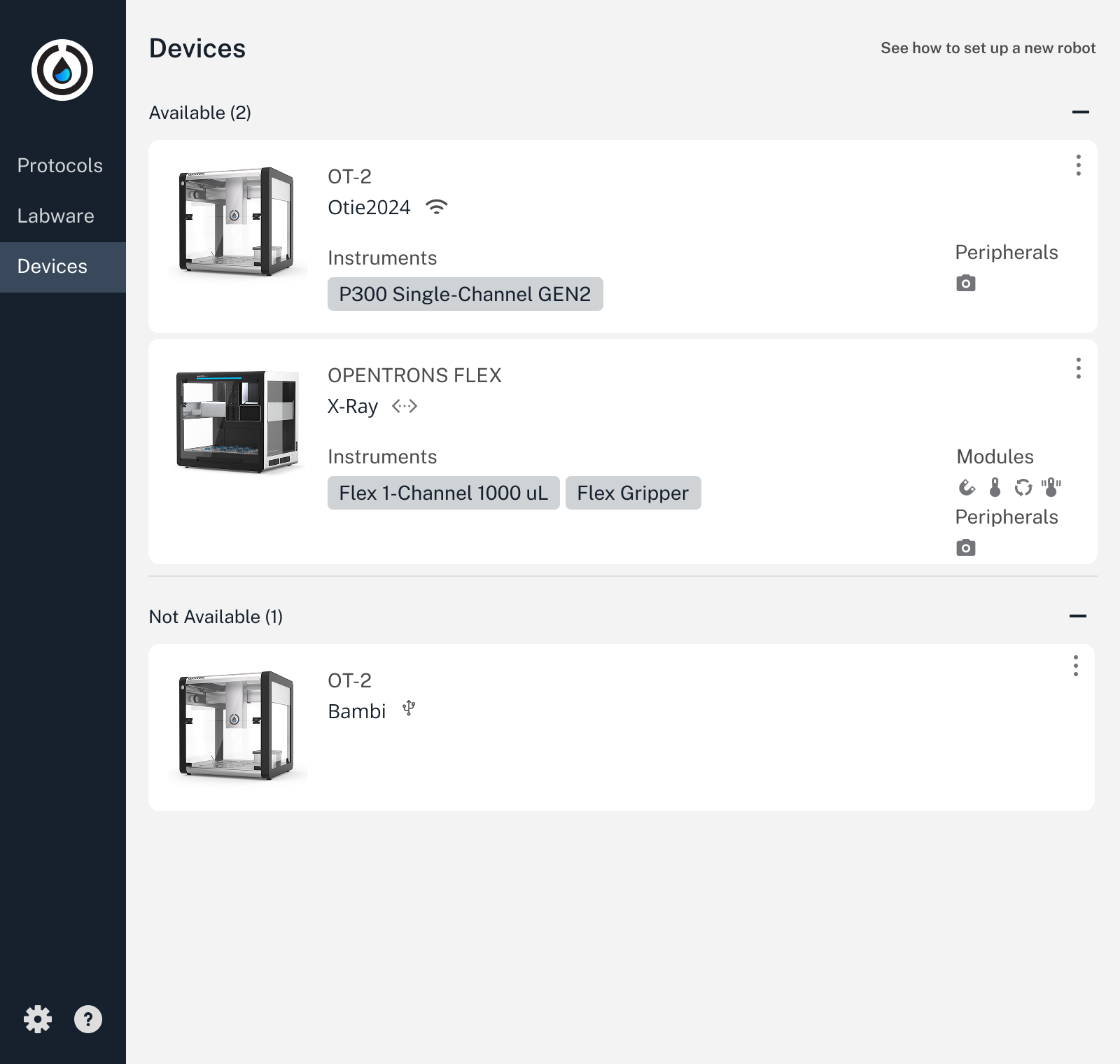Open the Labware page from the sidebar
This screenshot has height=1064, width=1120.
tap(56, 216)
